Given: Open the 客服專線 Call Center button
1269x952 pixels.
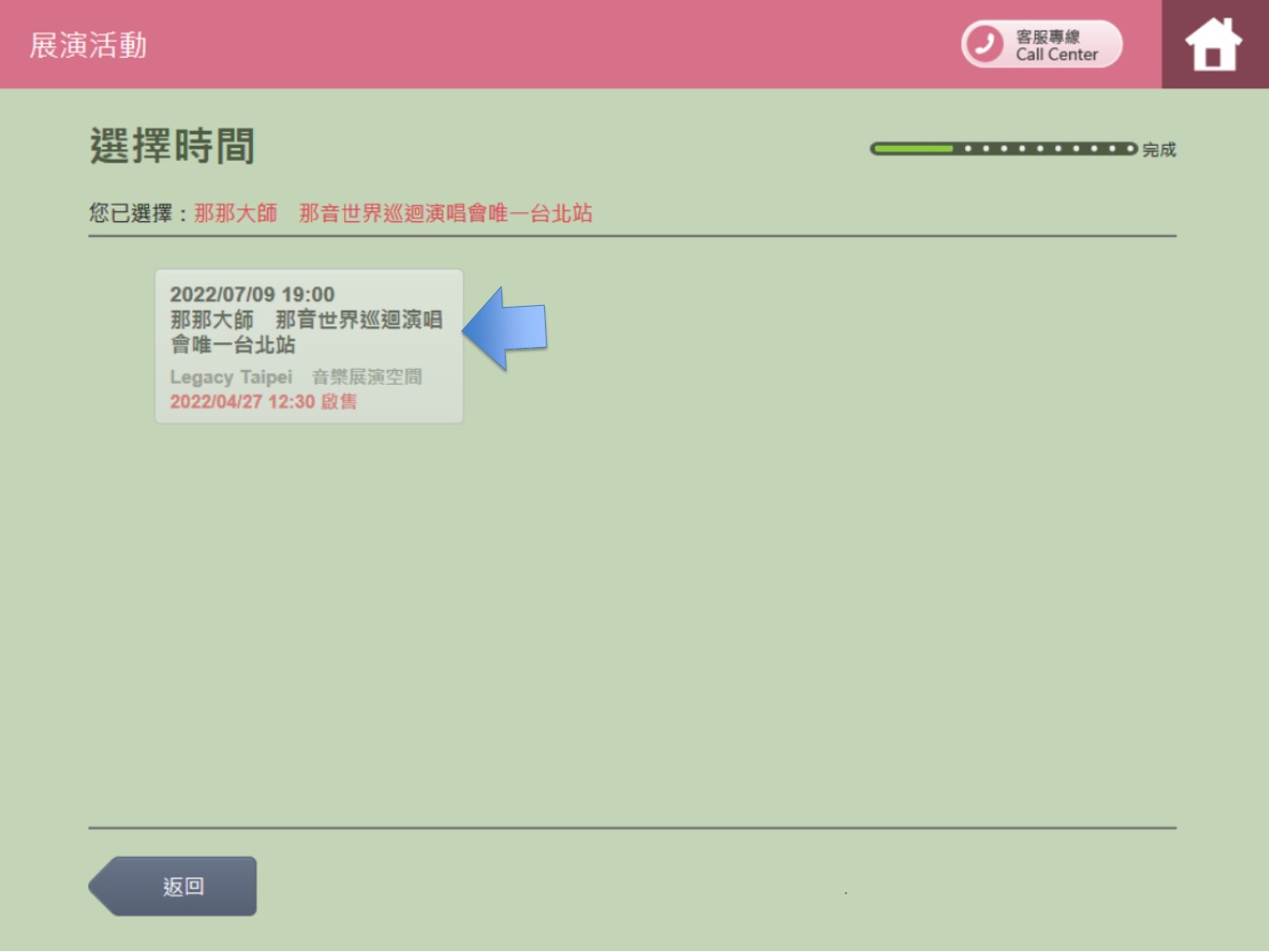Looking at the screenshot, I should pyautogui.click(x=1041, y=44).
